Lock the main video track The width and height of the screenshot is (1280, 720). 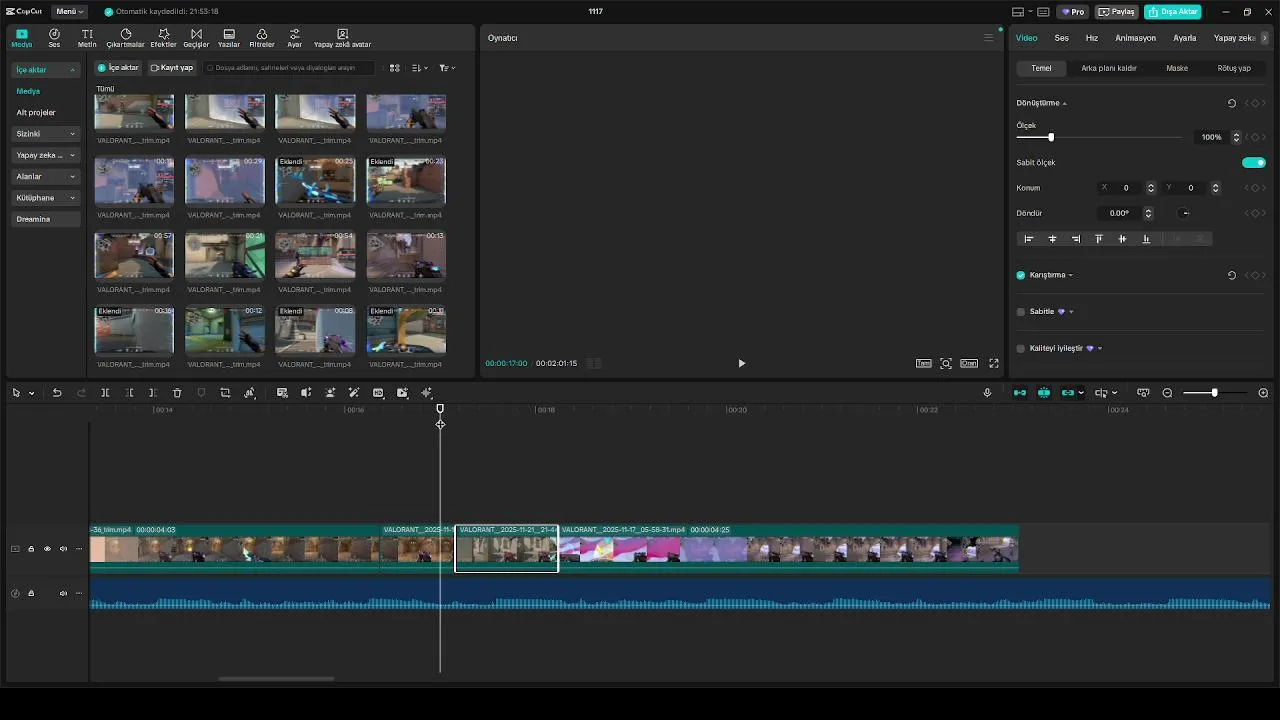(31, 549)
